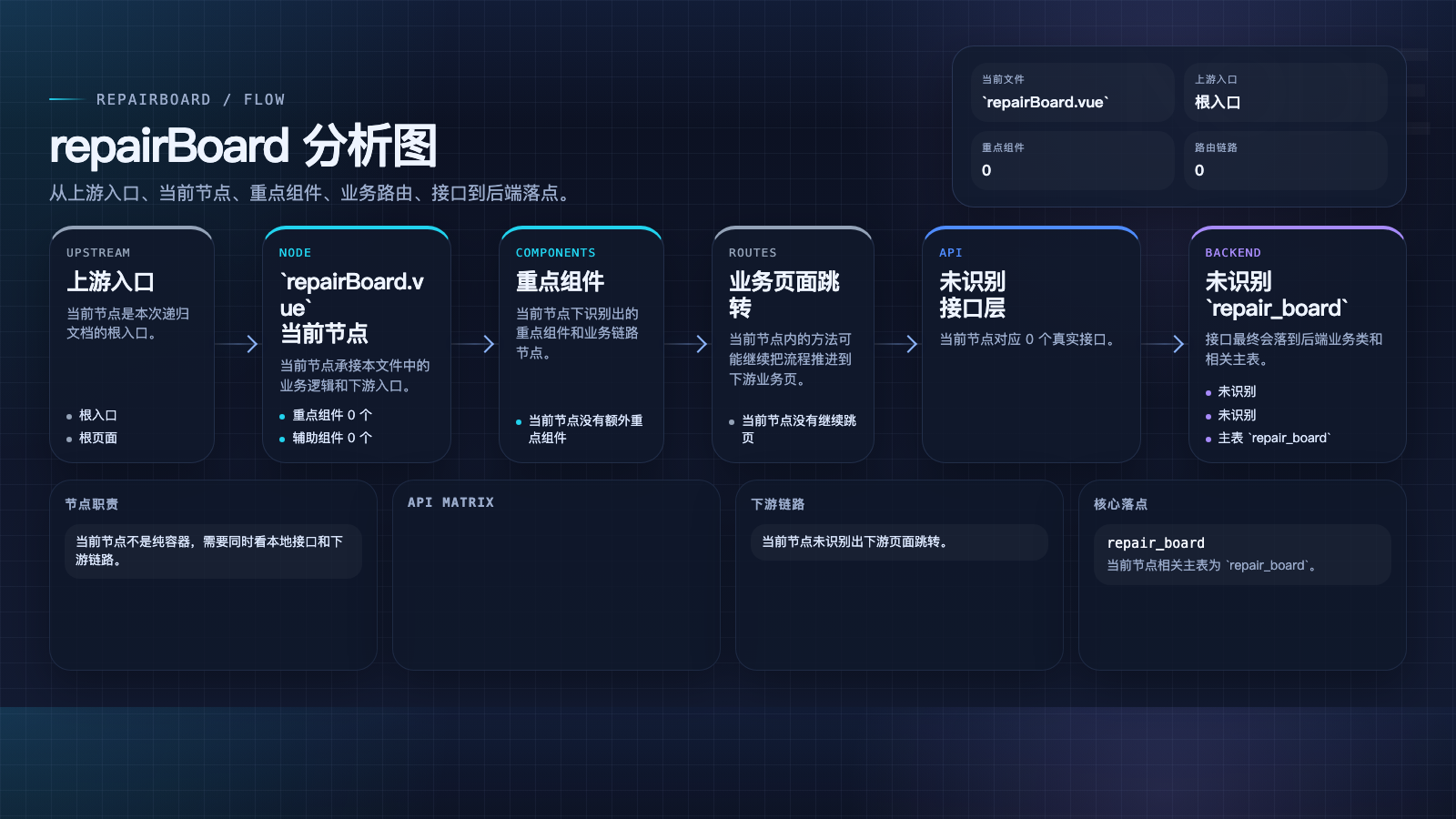Select the BACKEND 未识别 repair_board heading
Image resolution: width=1456 pixels, height=819 pixels.
(x=1277, y=294)
